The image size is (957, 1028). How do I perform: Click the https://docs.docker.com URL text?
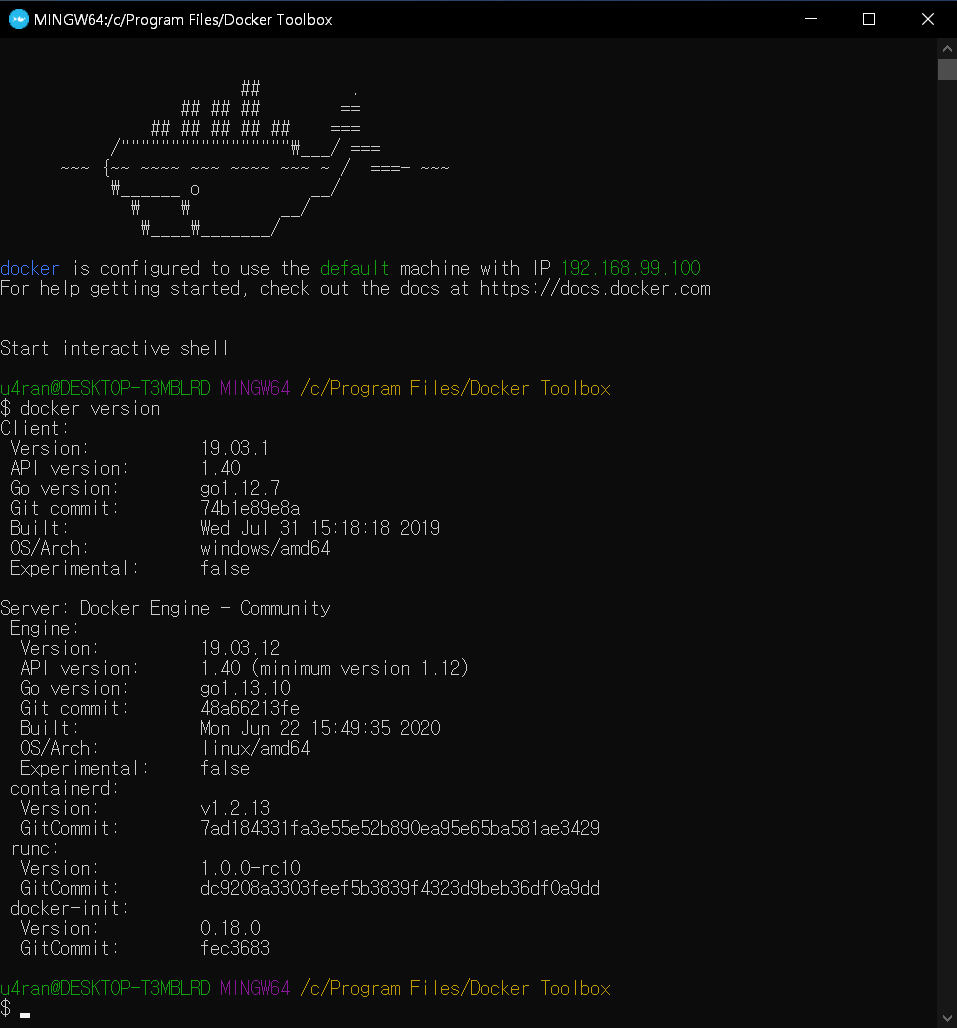(x=595, y=288)
